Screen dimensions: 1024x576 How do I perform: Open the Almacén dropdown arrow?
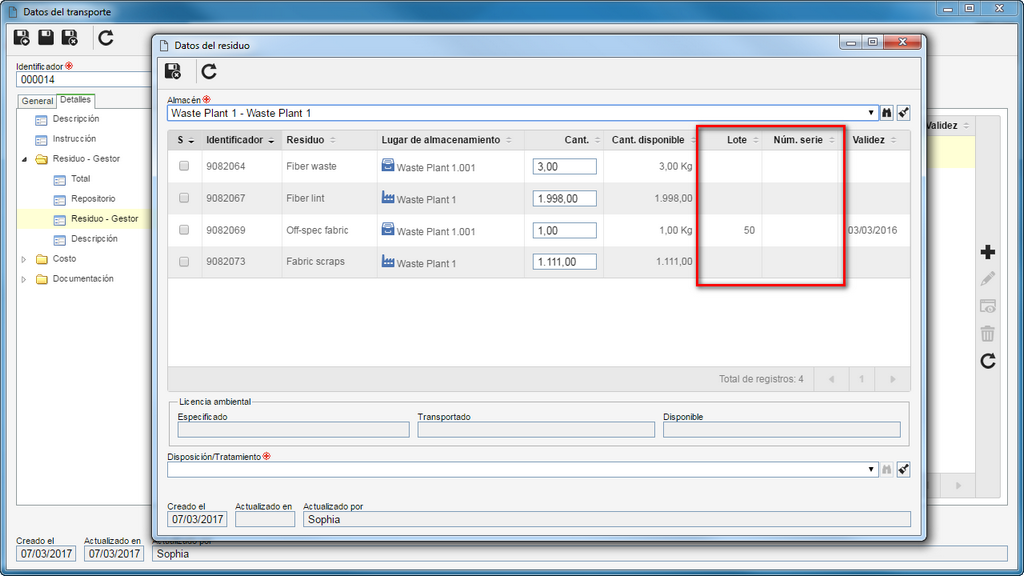pos(871,113)
